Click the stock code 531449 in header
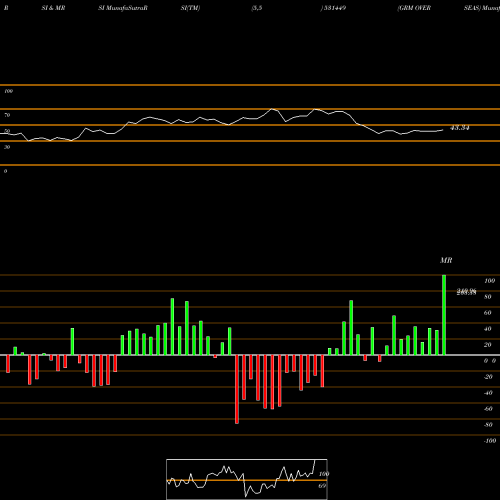This screenshot has height=500, width=500. pos(334,8)
